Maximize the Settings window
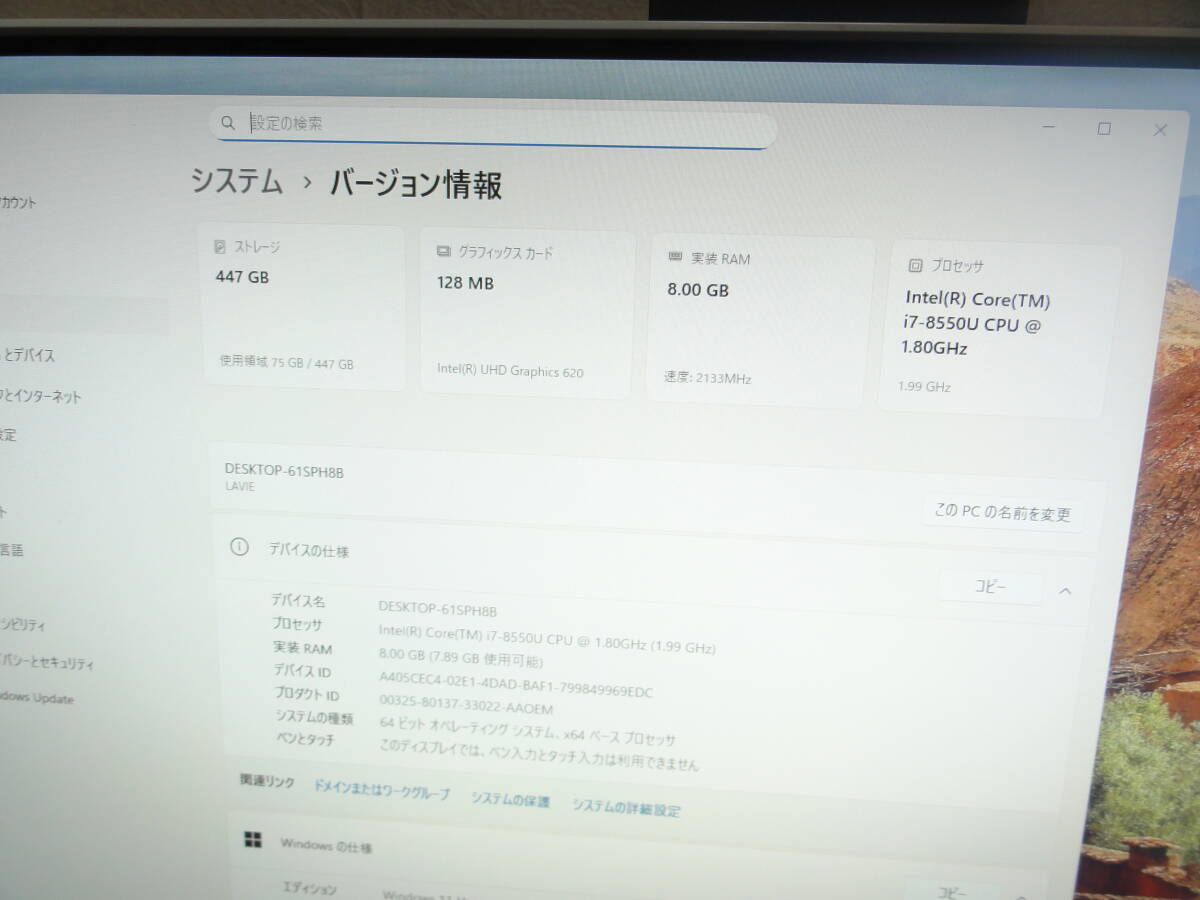 click(1104, 129)
